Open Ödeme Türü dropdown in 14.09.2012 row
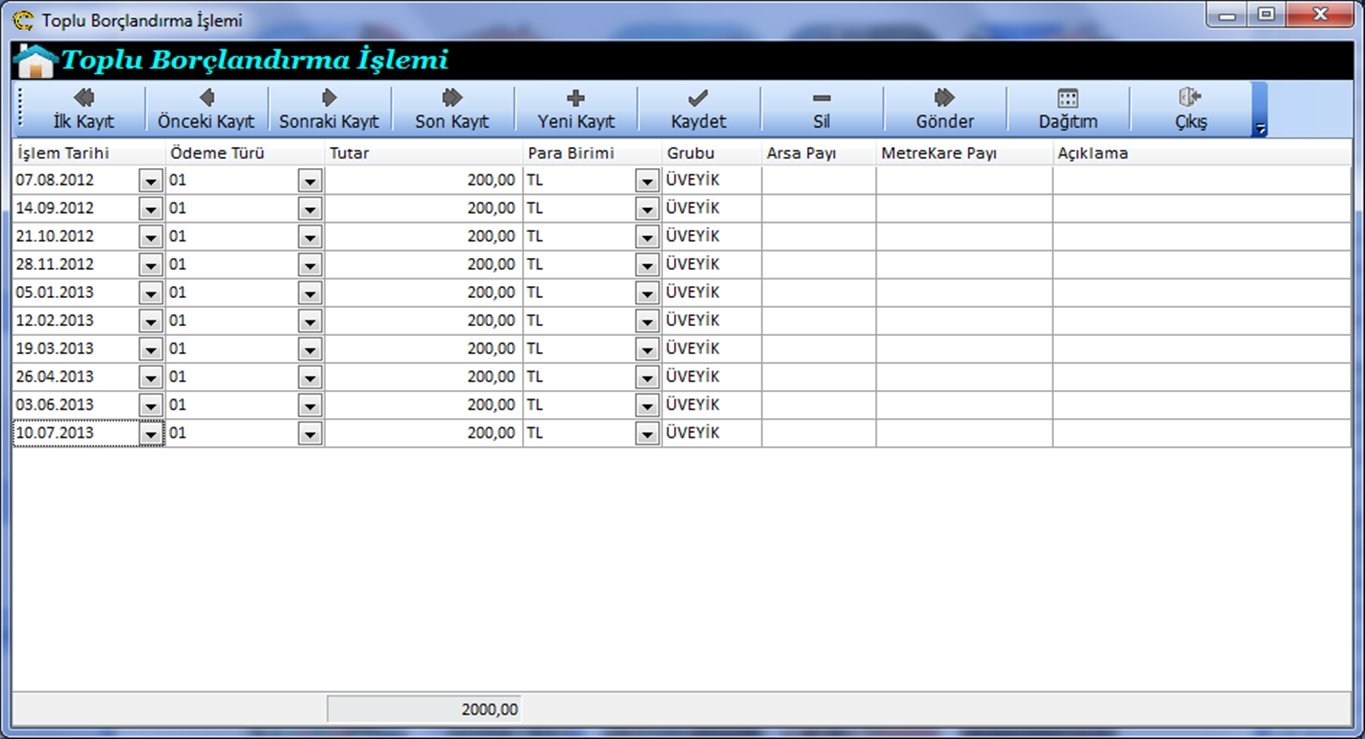Viewport: 1365px width, 739px height. click(310, 209)
